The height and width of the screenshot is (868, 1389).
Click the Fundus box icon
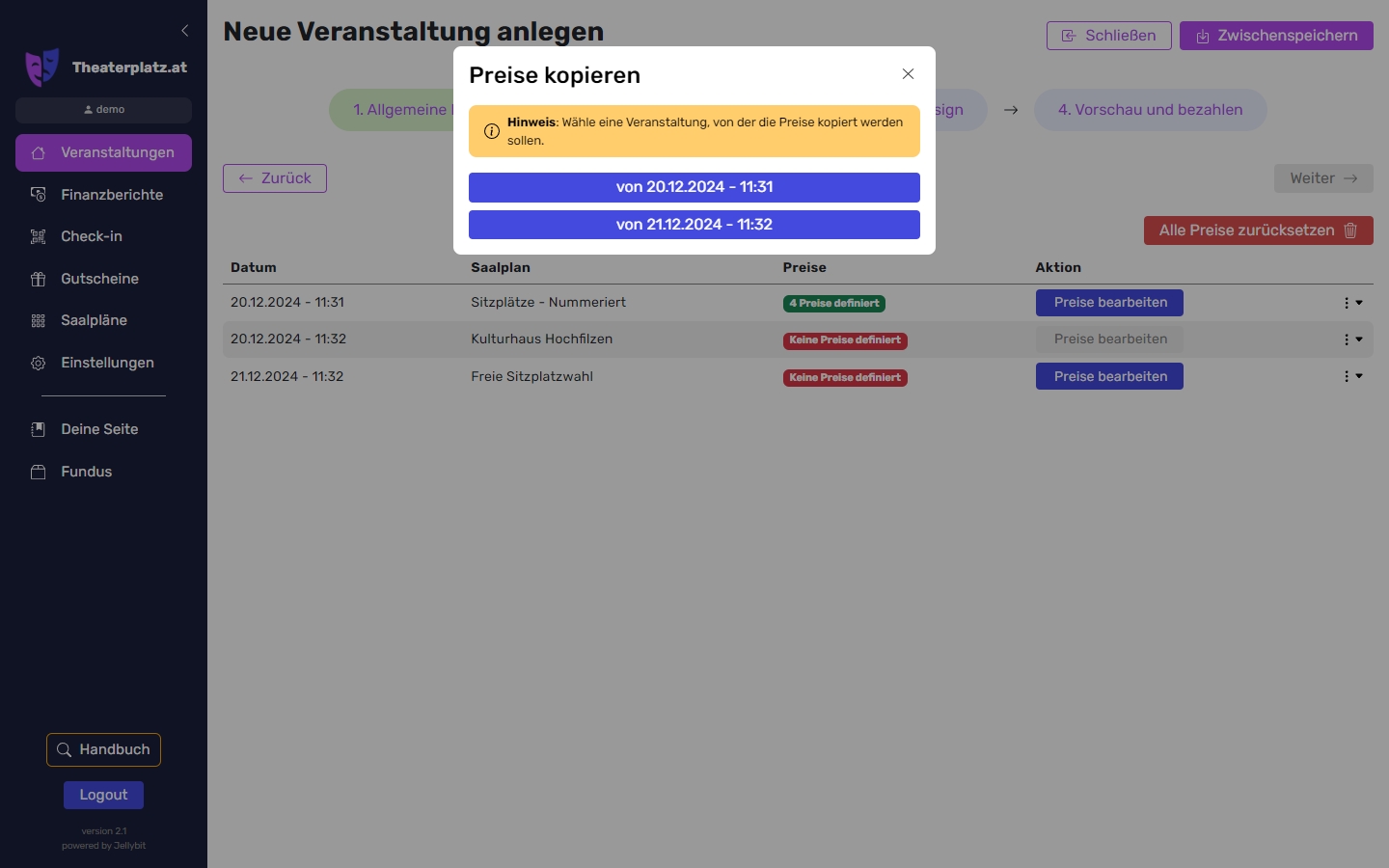click(39, 472)
